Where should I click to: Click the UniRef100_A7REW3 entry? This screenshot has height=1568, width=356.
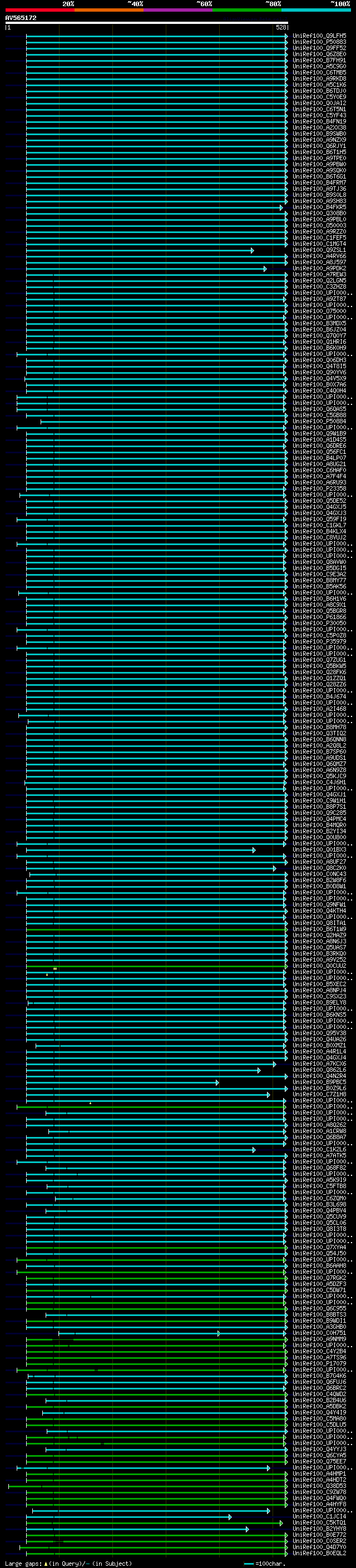(319, 275)
